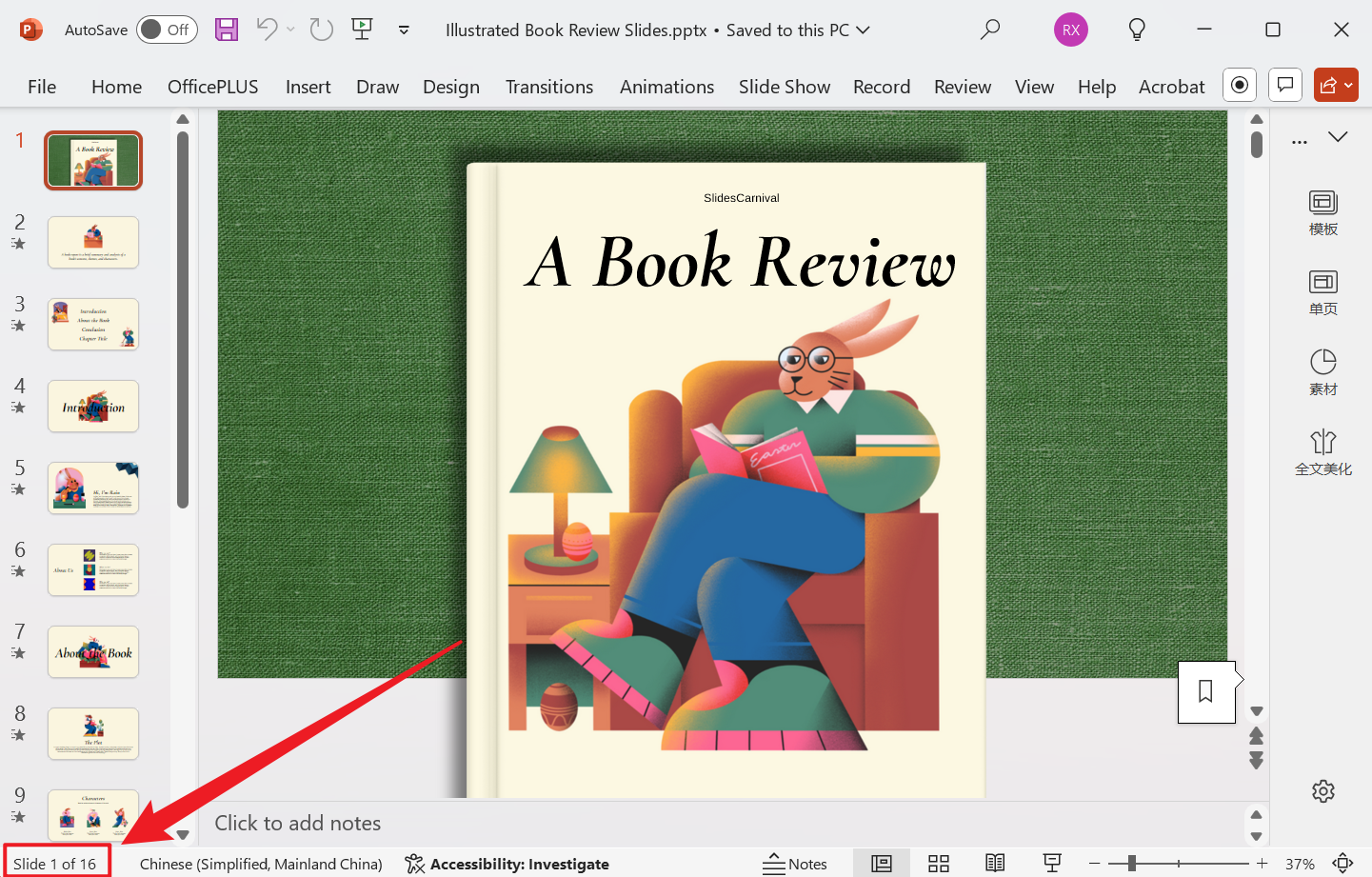Open the Design tab

pos(450,87)
